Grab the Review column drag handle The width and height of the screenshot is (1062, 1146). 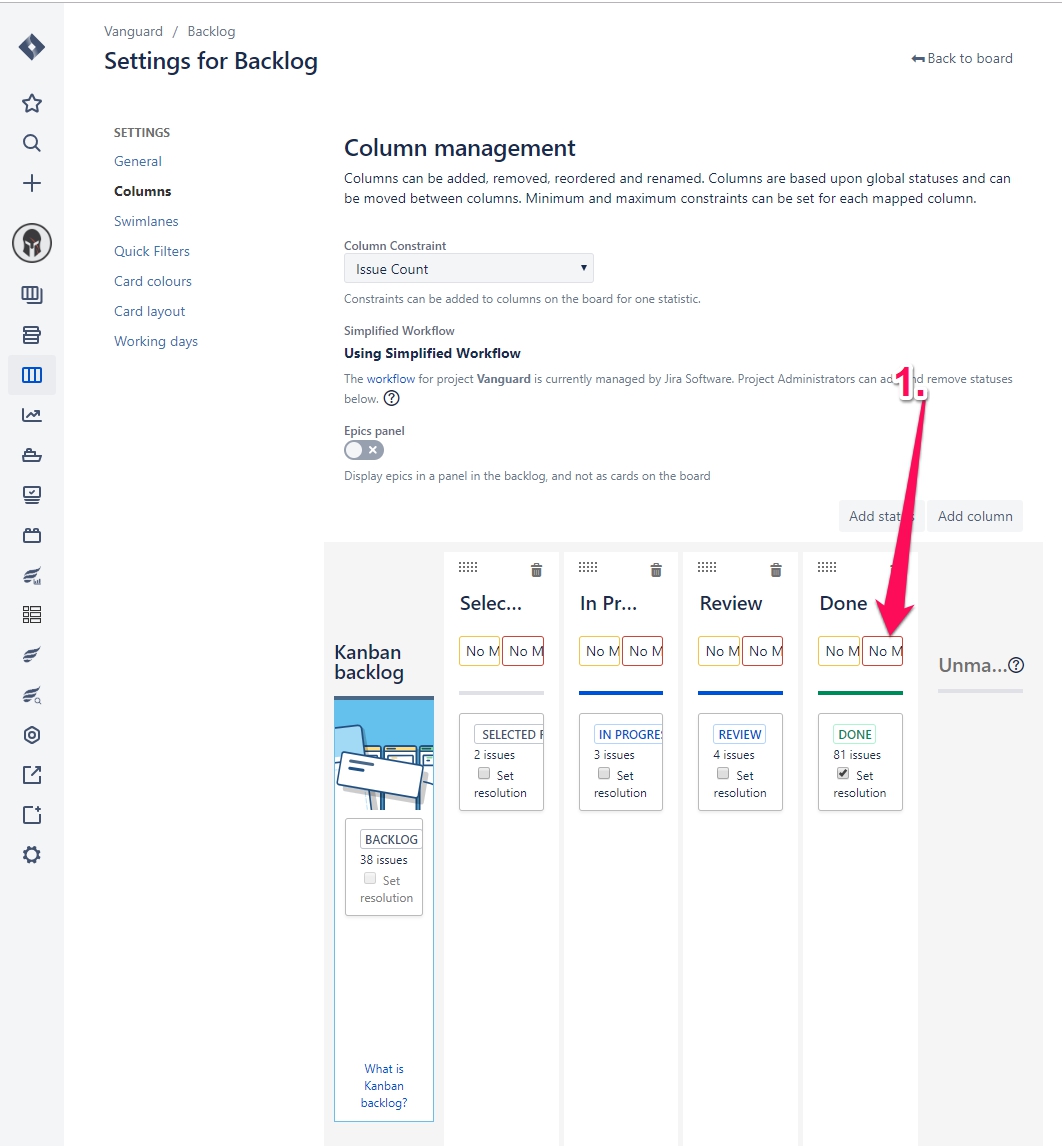coord(707,567)
